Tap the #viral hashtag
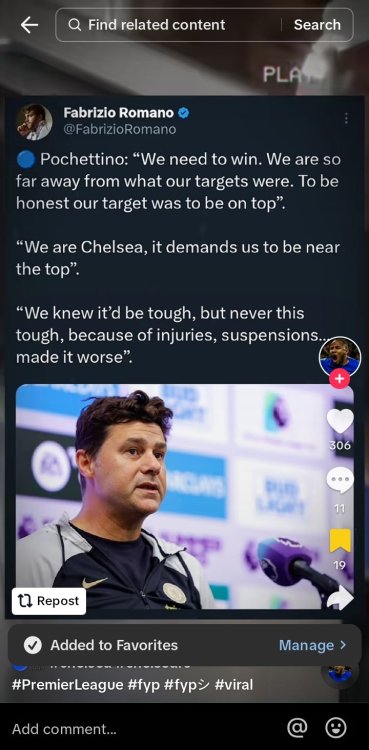 point(234,685)
